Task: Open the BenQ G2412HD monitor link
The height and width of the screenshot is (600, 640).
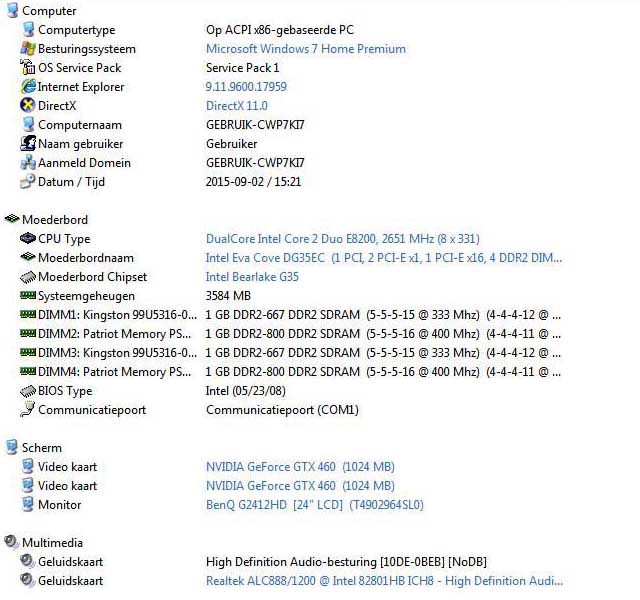Action: (315, 505)
